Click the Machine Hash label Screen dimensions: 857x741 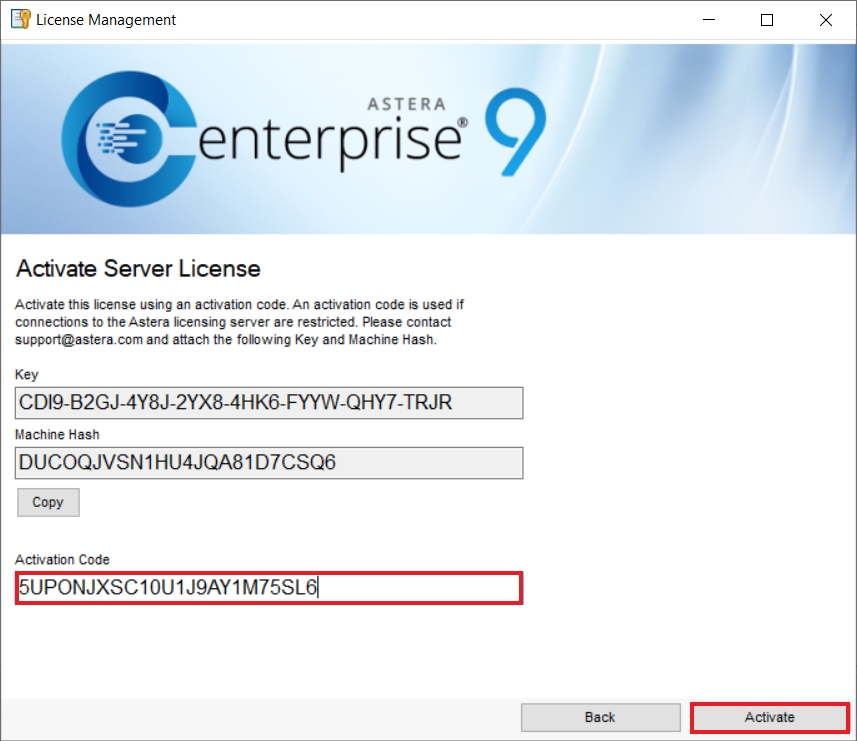click(57, 434)
